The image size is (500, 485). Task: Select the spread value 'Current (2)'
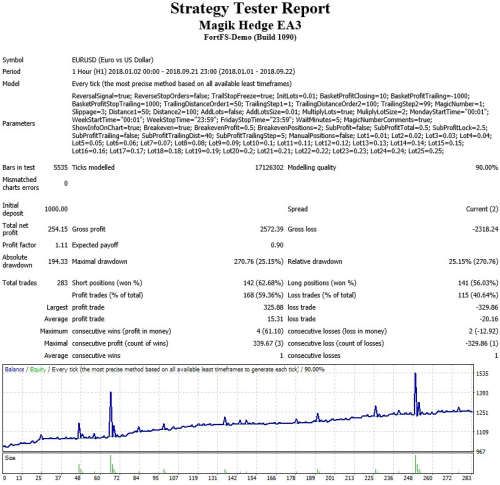pyautogui.click(x=482, y=209)
